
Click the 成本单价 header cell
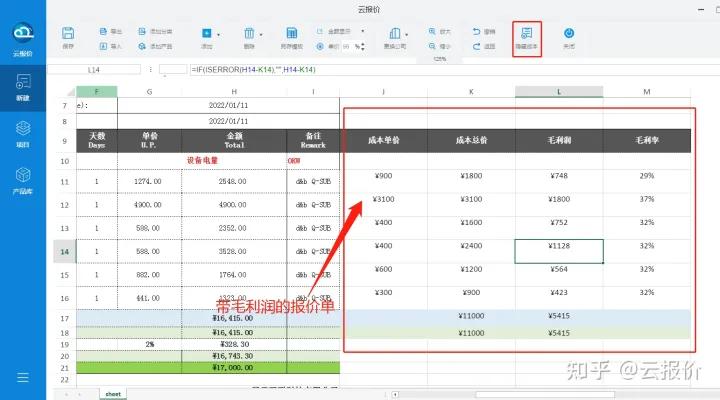coord(383,140)
